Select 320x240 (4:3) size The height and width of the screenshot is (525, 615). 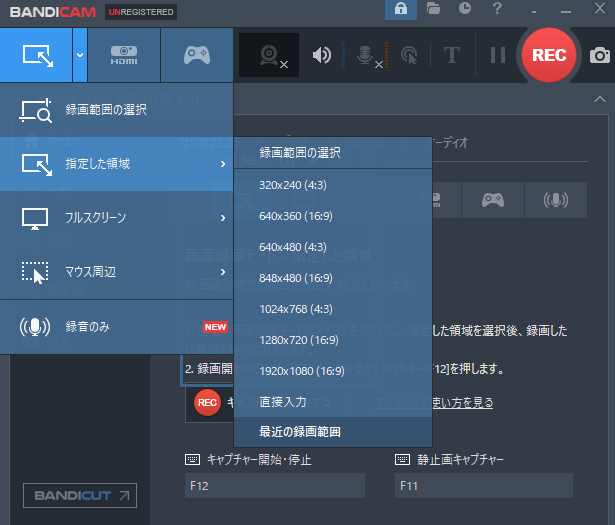333,185
